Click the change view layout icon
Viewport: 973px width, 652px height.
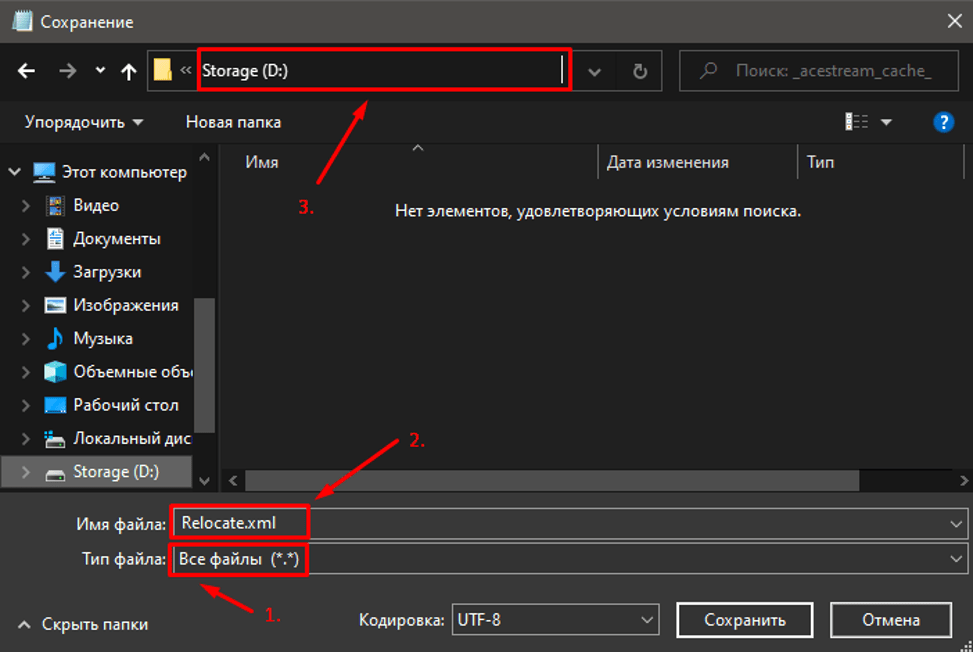pos(857,122)
